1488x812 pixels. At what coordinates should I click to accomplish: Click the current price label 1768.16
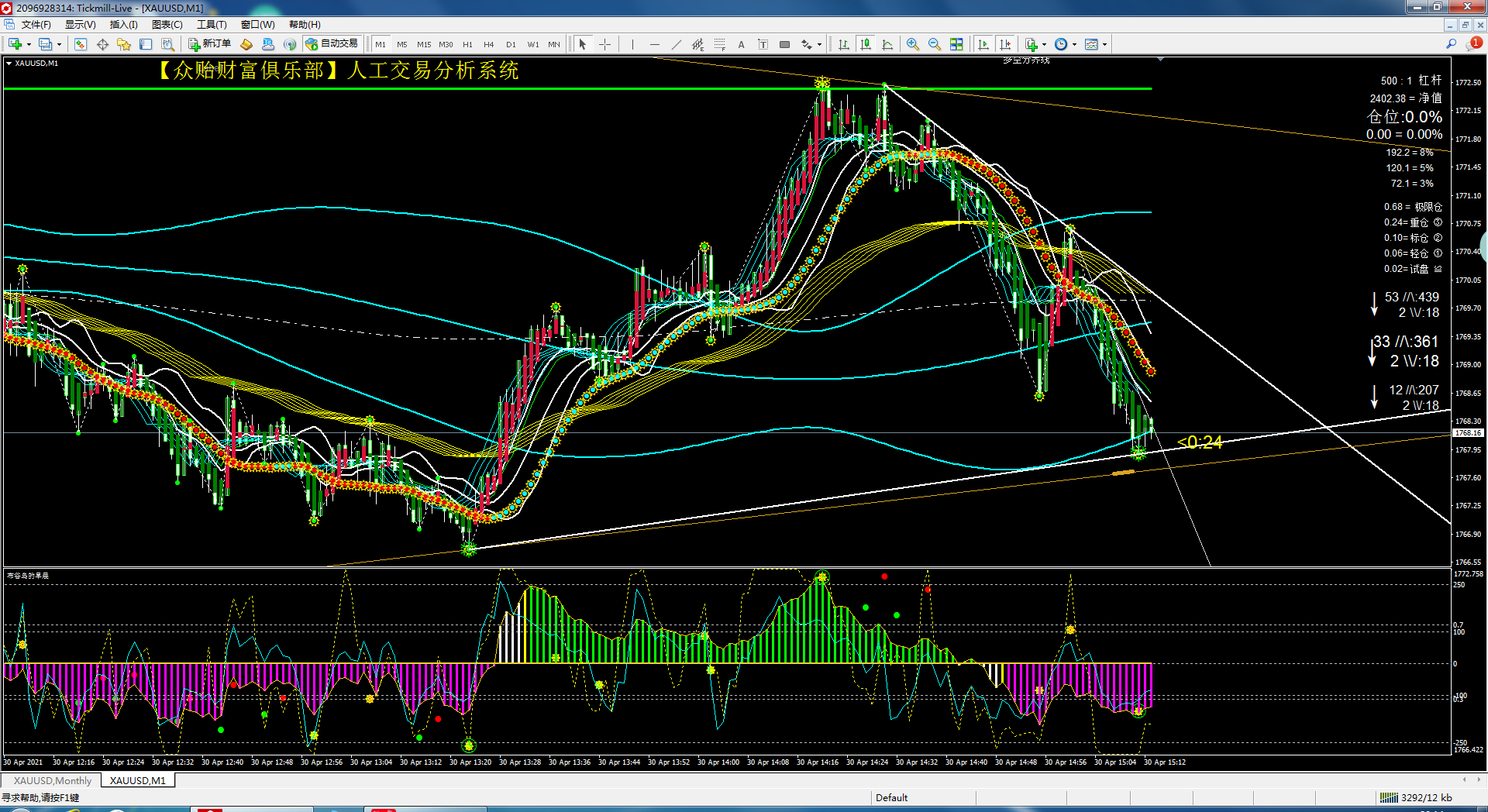1468,433
